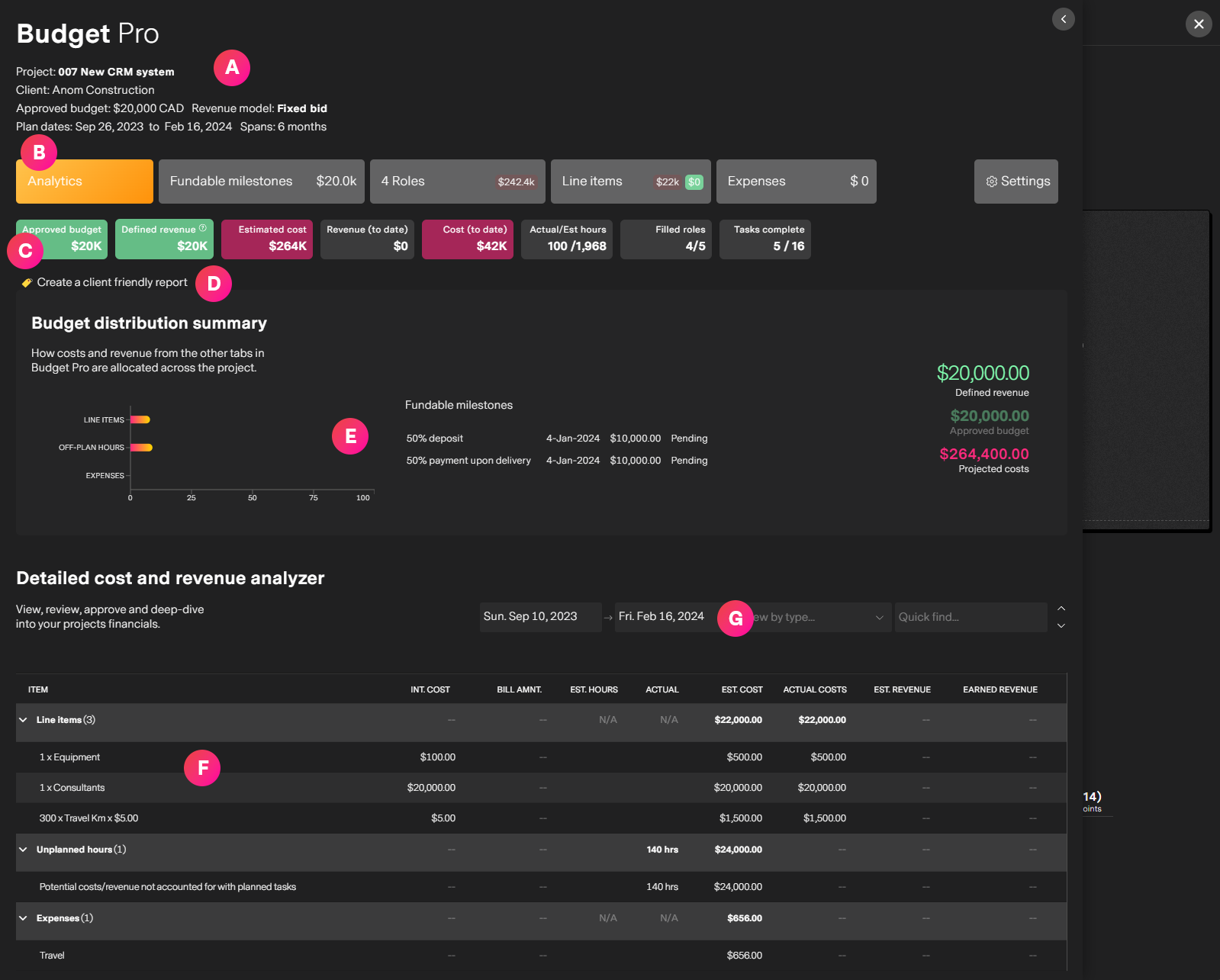
Task: Click the tag icon beside client friendly report
Action: pyautogui.click(x=27, y=283)
